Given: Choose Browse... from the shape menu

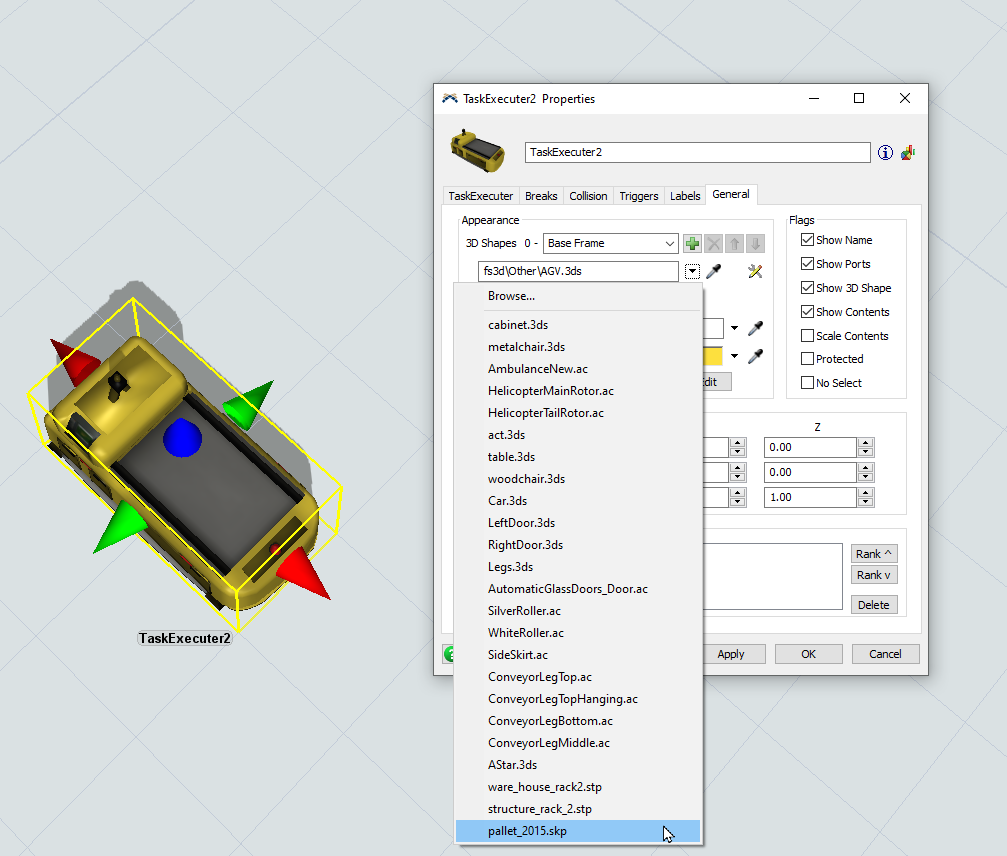Looking at the screenshot, I should click(578, 296).
